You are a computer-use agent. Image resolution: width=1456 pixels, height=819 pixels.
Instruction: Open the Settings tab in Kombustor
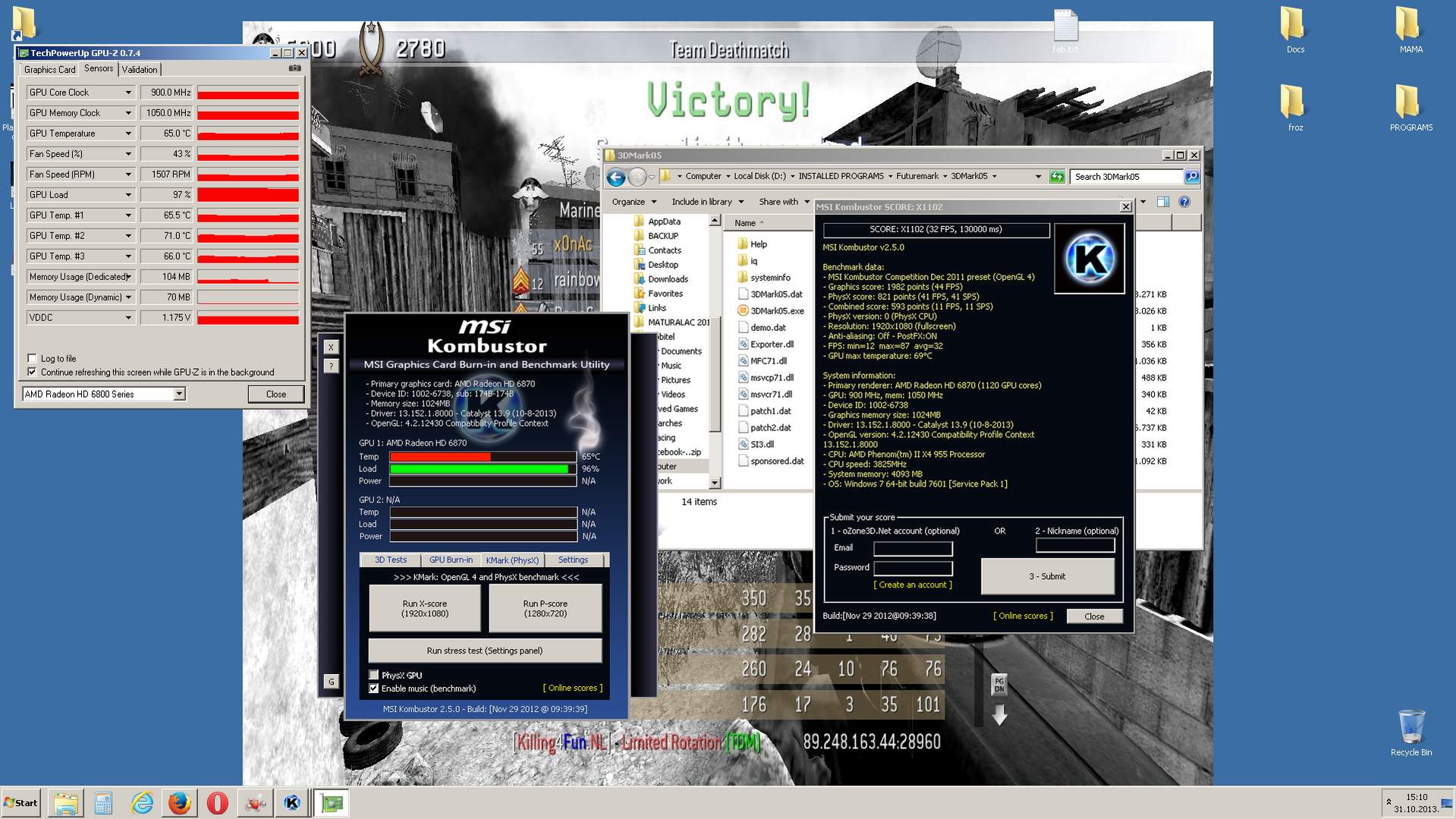(x=573, y=560)
